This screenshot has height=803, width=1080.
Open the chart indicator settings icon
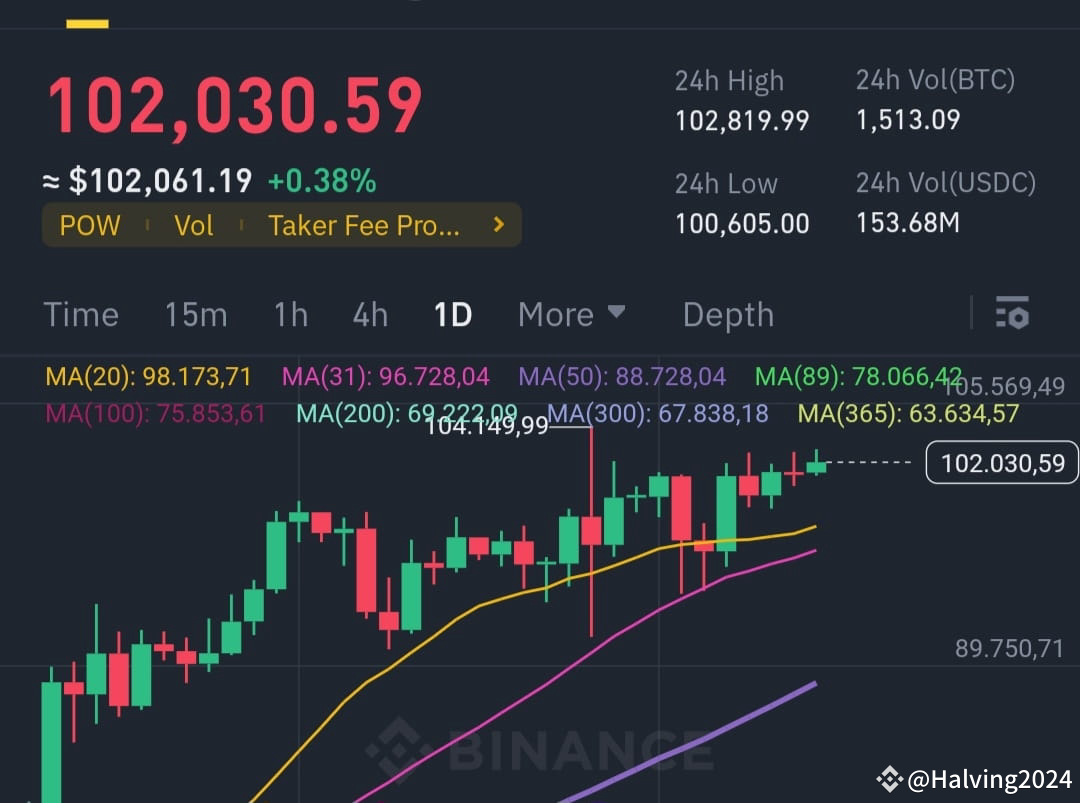[x=1014, y=314]
